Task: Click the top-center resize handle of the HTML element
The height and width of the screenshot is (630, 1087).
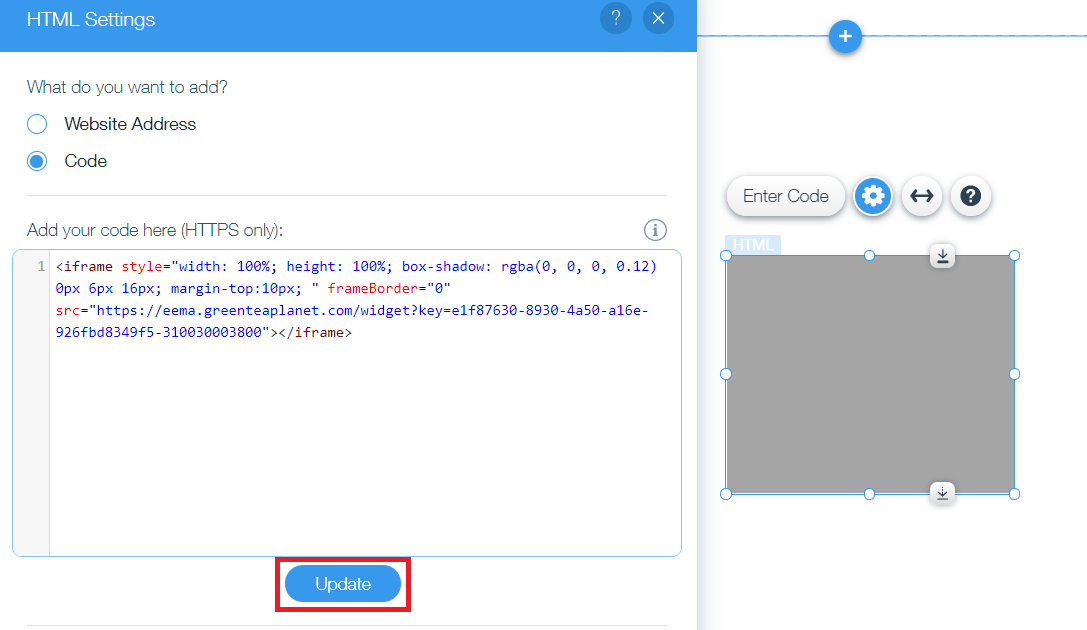Action: [x=869, y=256]
